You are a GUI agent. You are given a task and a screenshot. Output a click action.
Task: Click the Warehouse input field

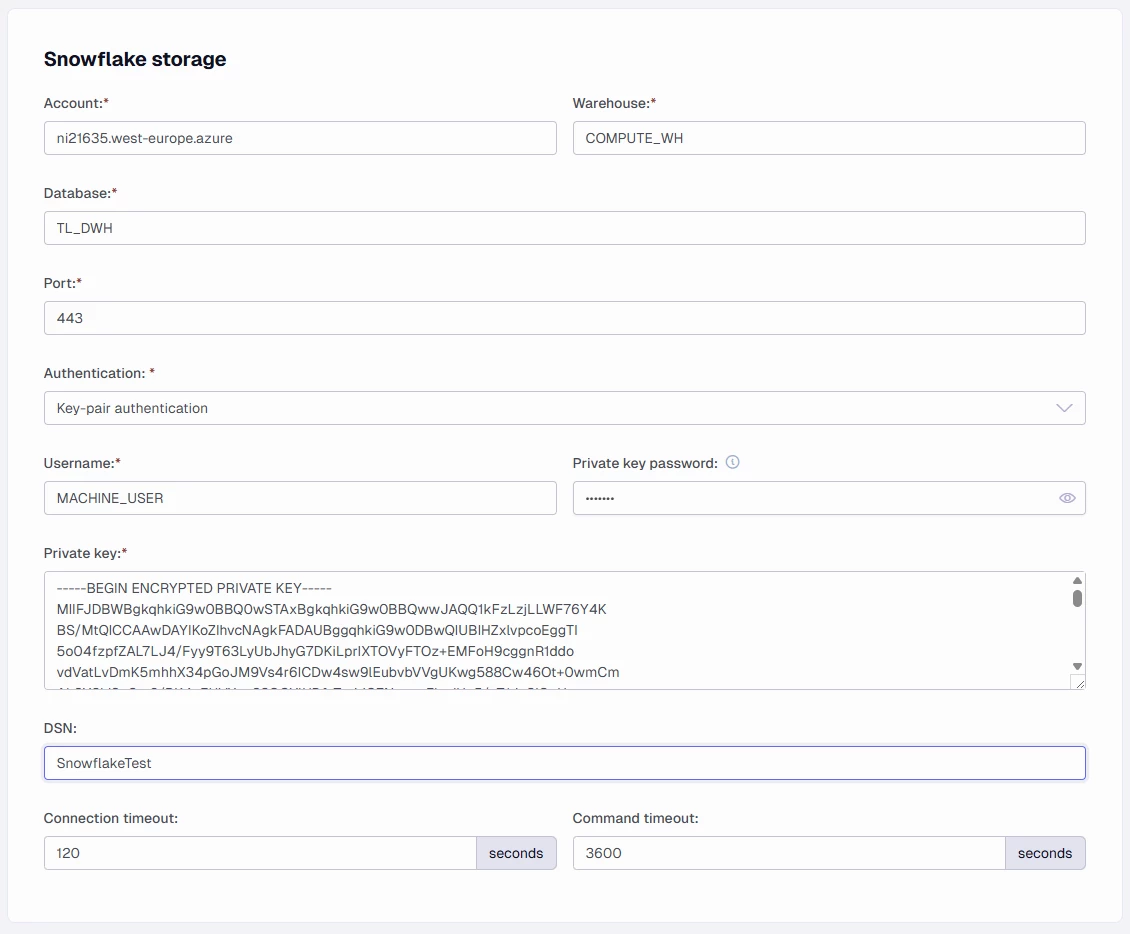point(829,138)
